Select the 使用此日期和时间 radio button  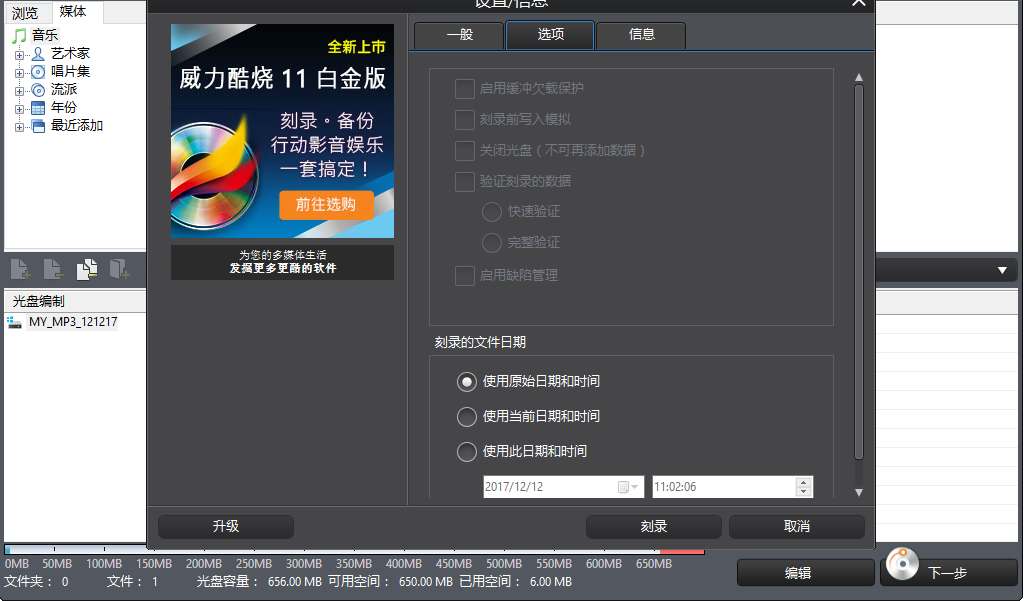pyautogui.click(x=466, y=452)
